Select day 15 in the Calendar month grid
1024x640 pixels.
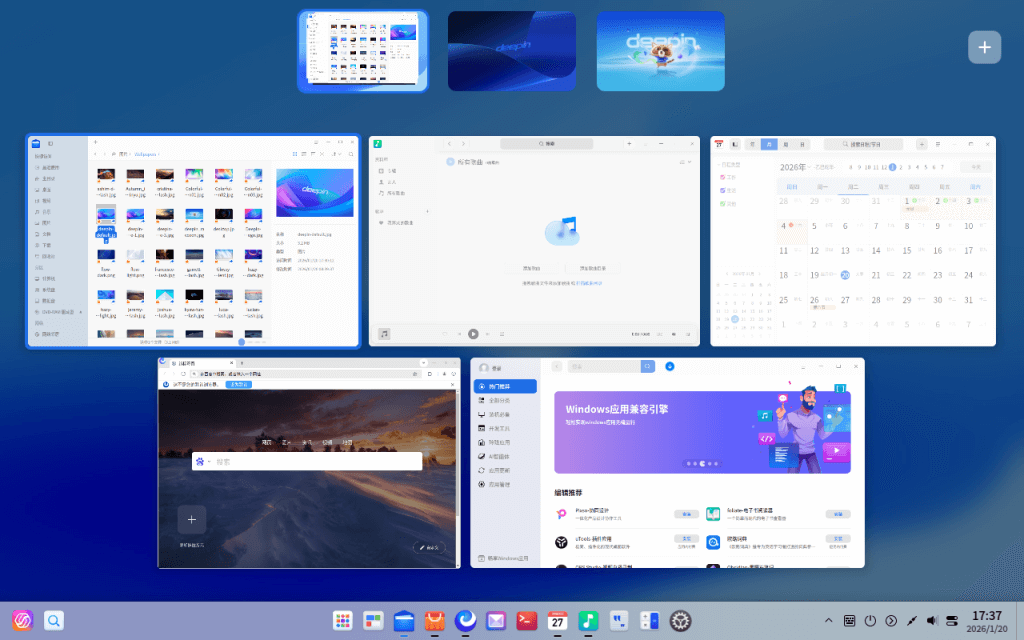(906, 250)
